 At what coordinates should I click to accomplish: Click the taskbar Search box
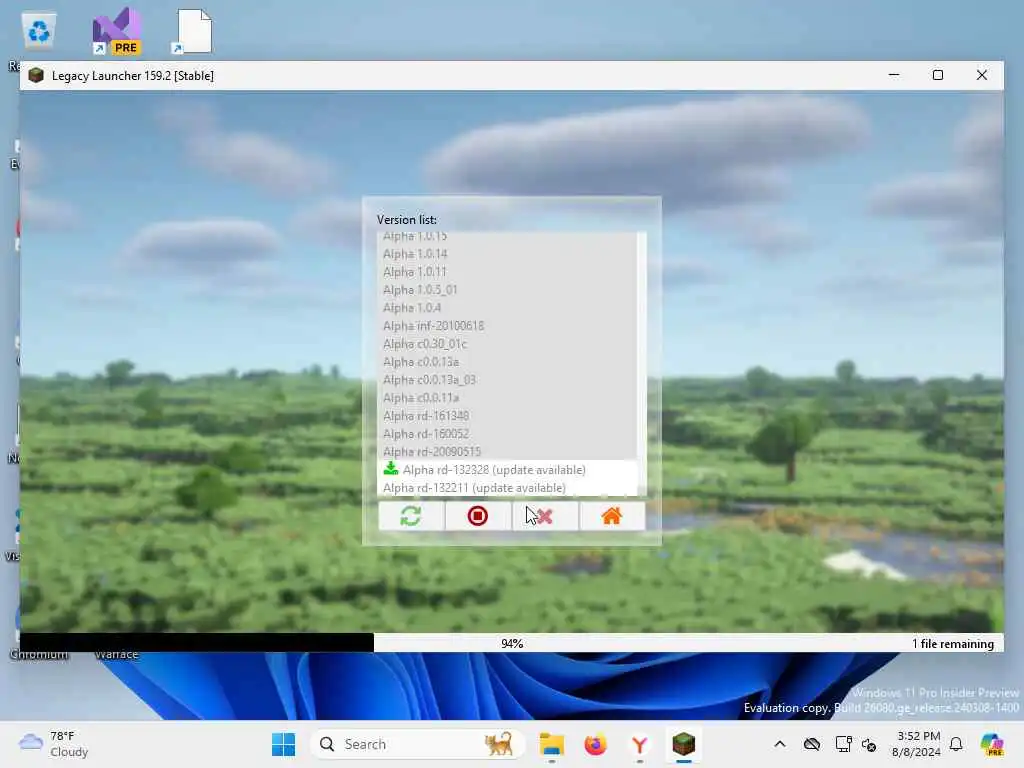(418, 744)
